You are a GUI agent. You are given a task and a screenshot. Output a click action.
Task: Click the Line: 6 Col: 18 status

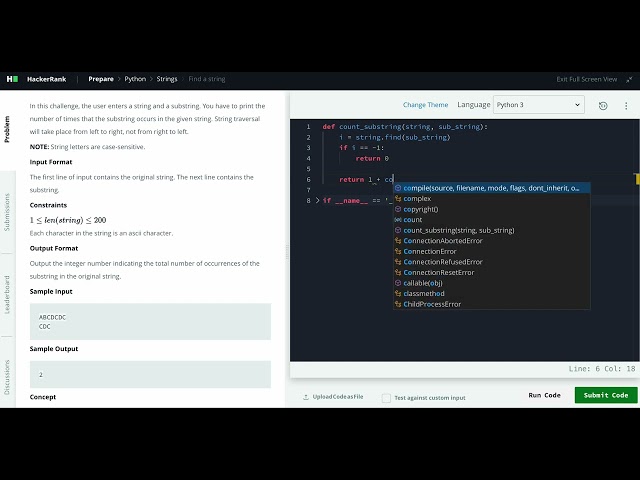(602, 369)
